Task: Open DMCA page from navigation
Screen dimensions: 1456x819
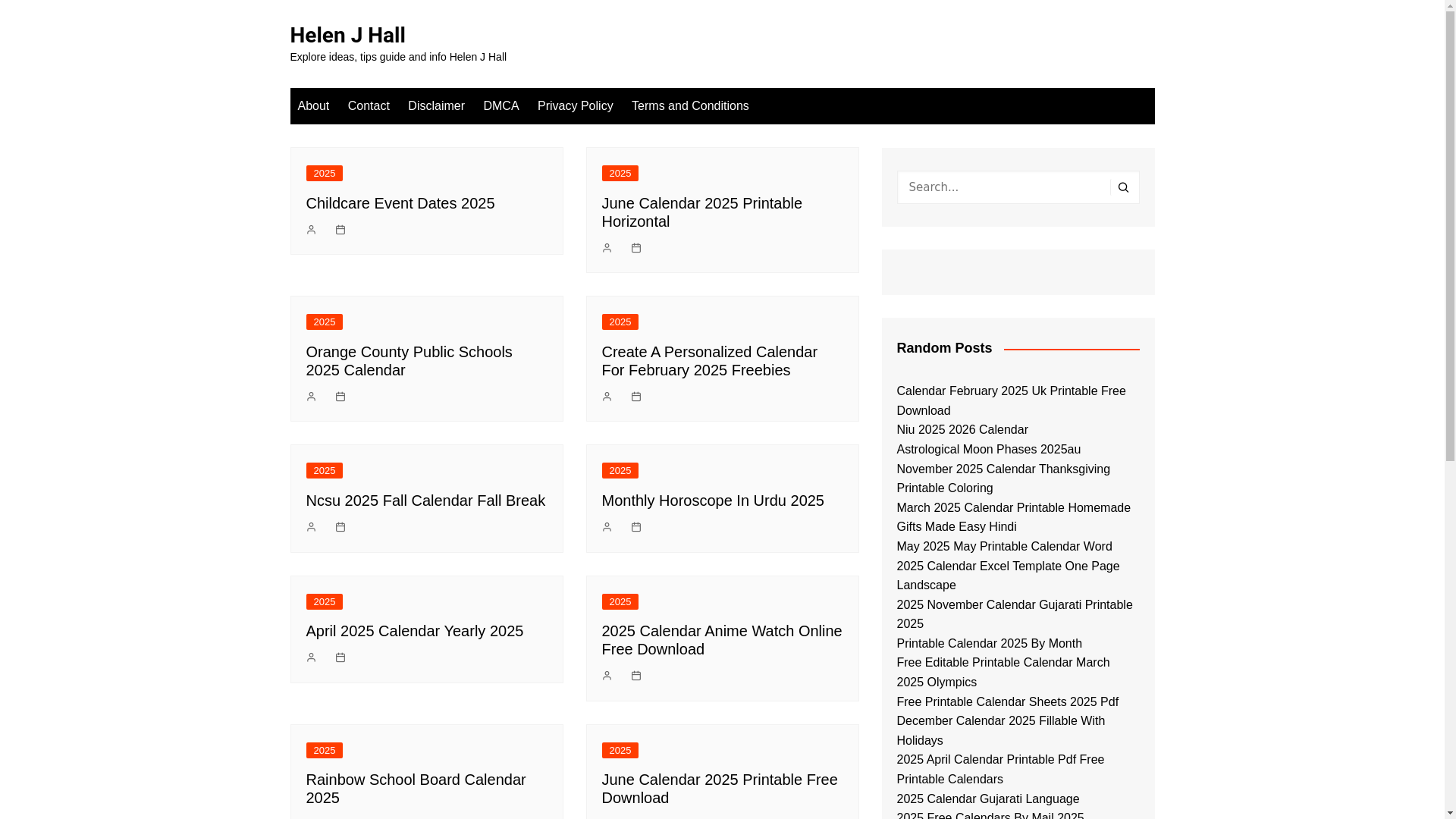Action: click(501, 106)
